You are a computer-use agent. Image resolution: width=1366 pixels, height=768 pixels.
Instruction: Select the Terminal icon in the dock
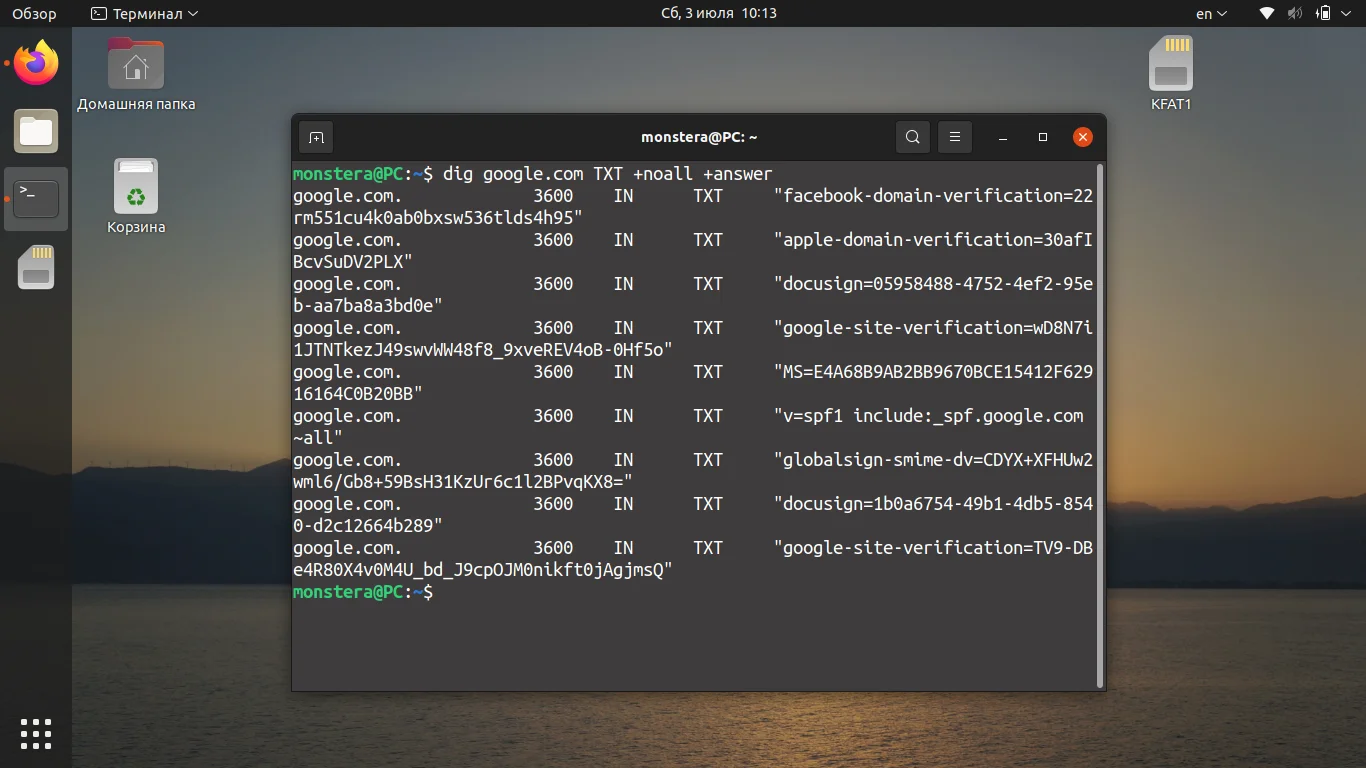pyautogui.click(x=36, y=198)
